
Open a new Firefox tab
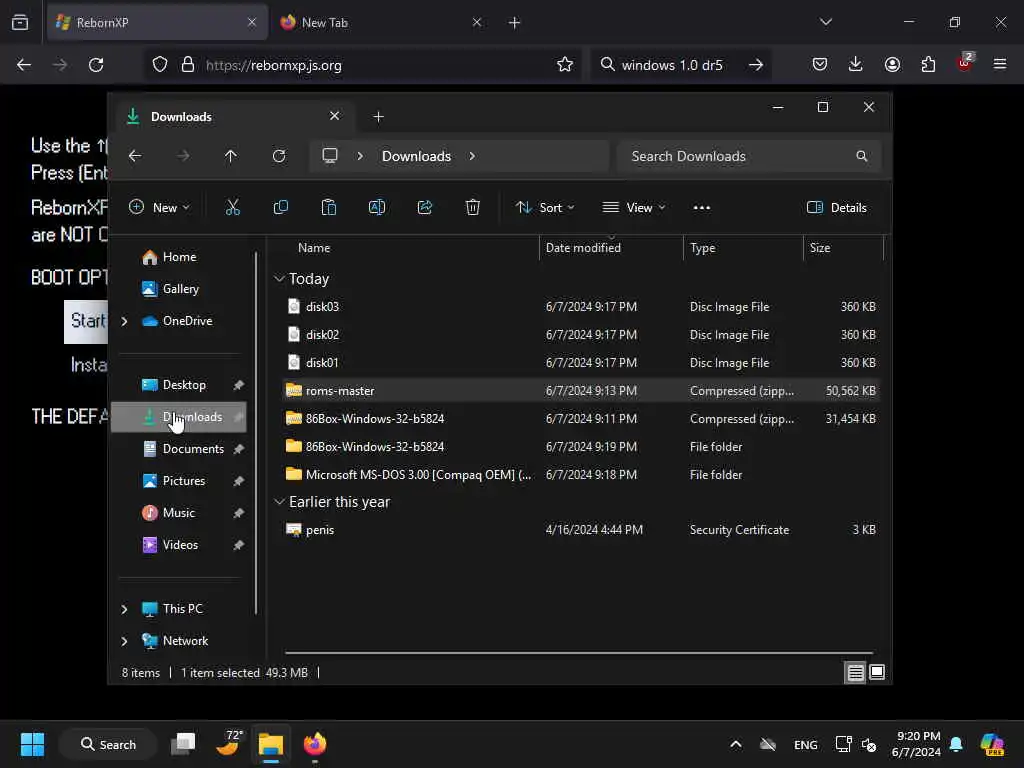pos(515,22)
